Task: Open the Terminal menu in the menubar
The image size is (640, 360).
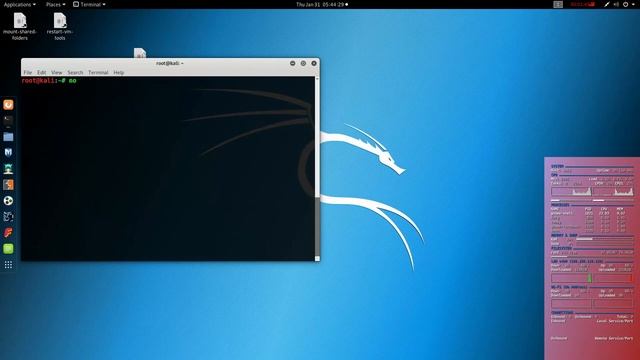Action: (98, 72)
